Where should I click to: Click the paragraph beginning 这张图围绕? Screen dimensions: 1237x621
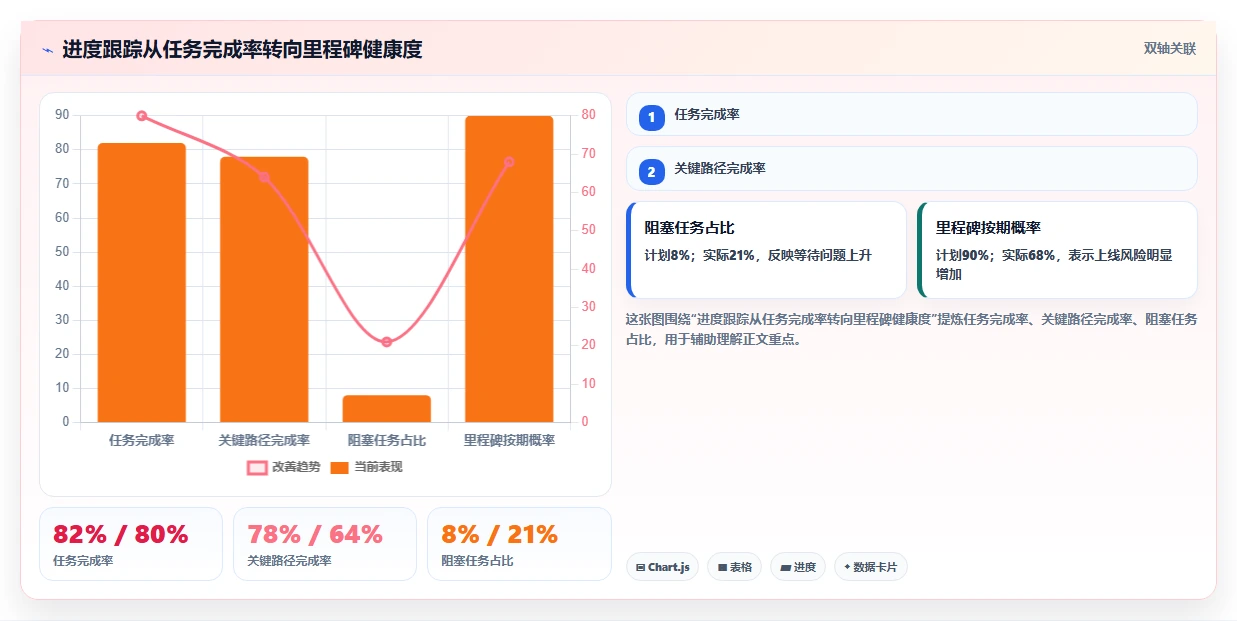pyautogui.click(x=911, y=329)
